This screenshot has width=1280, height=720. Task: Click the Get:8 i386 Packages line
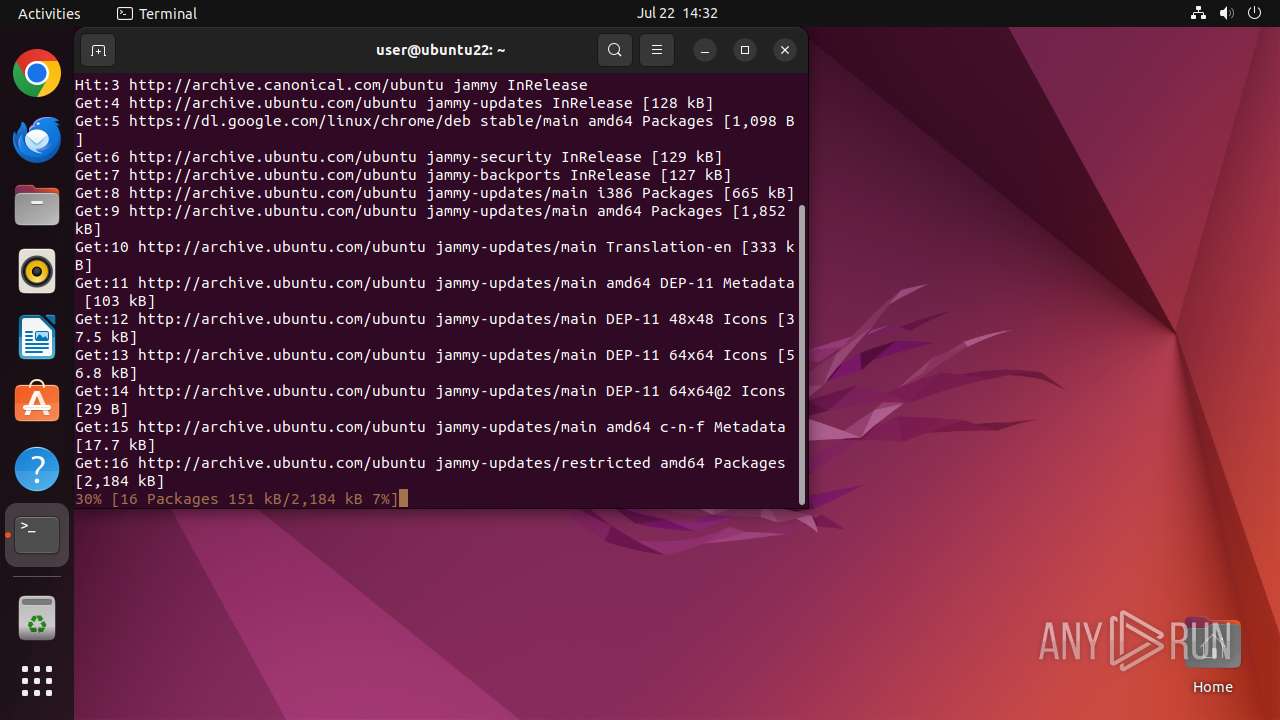435,193
